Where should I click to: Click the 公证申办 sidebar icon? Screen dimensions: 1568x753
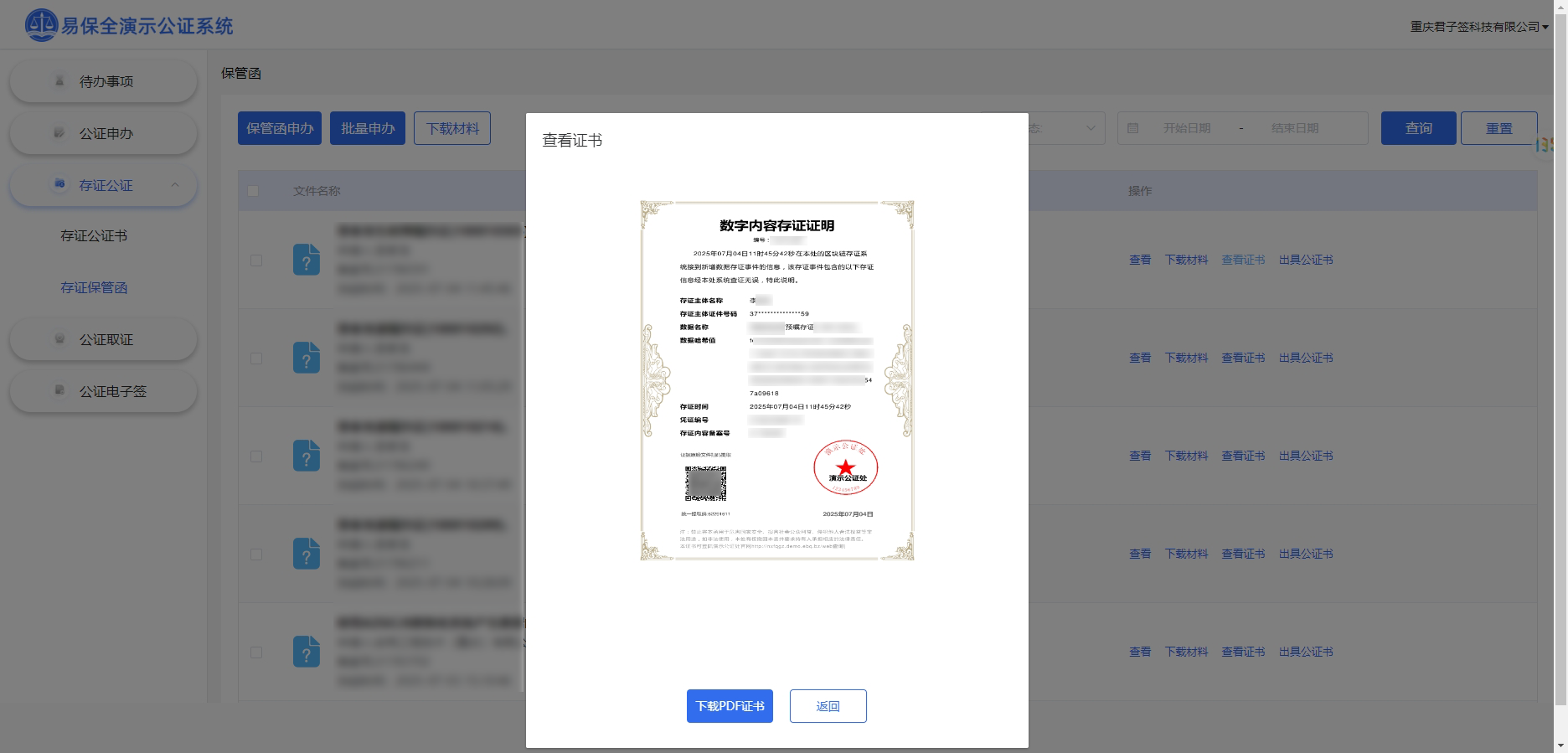pos(59,133)
